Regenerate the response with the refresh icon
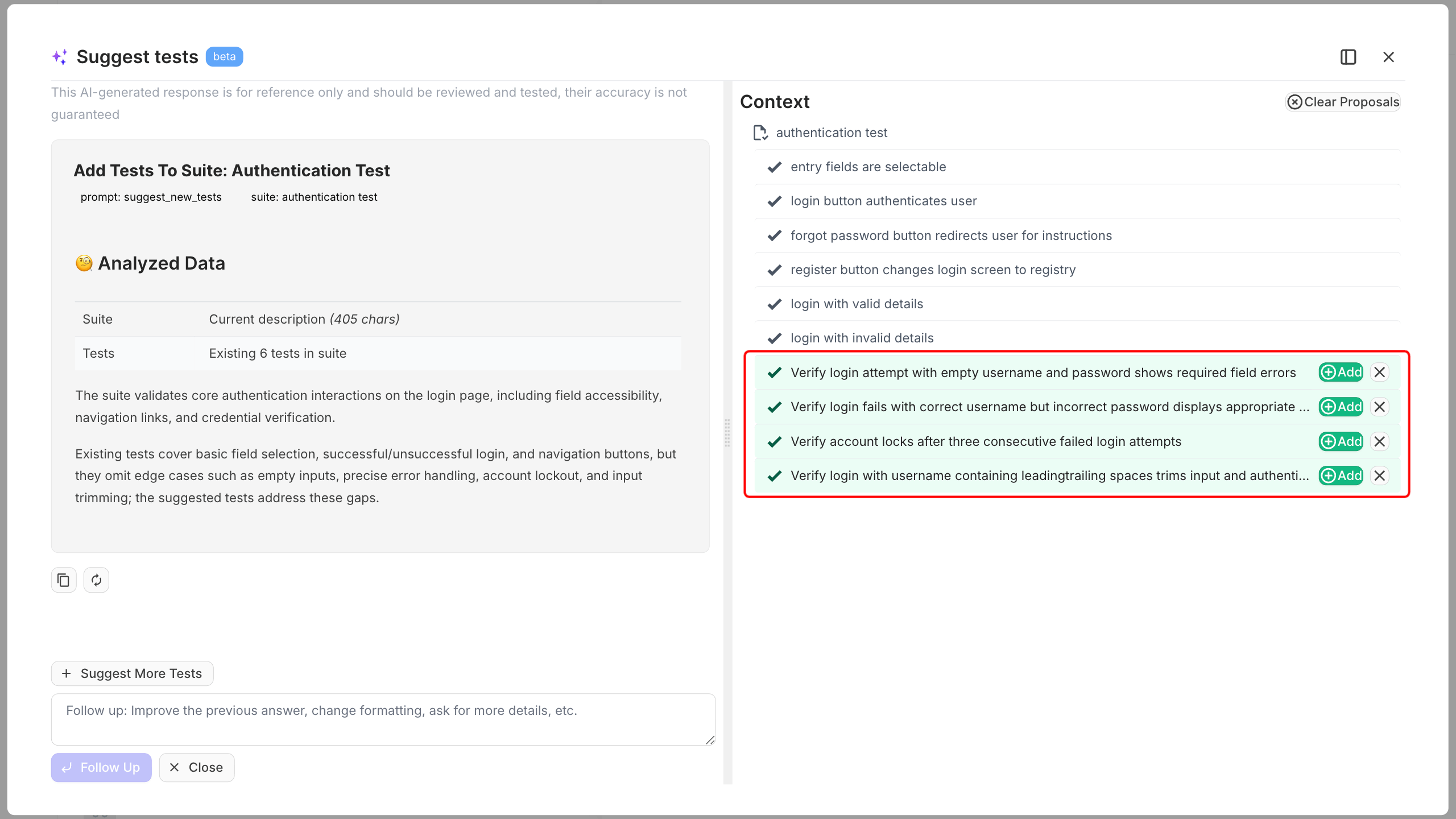This screenshot has width=1456, height=819. (x=96, y=580)
